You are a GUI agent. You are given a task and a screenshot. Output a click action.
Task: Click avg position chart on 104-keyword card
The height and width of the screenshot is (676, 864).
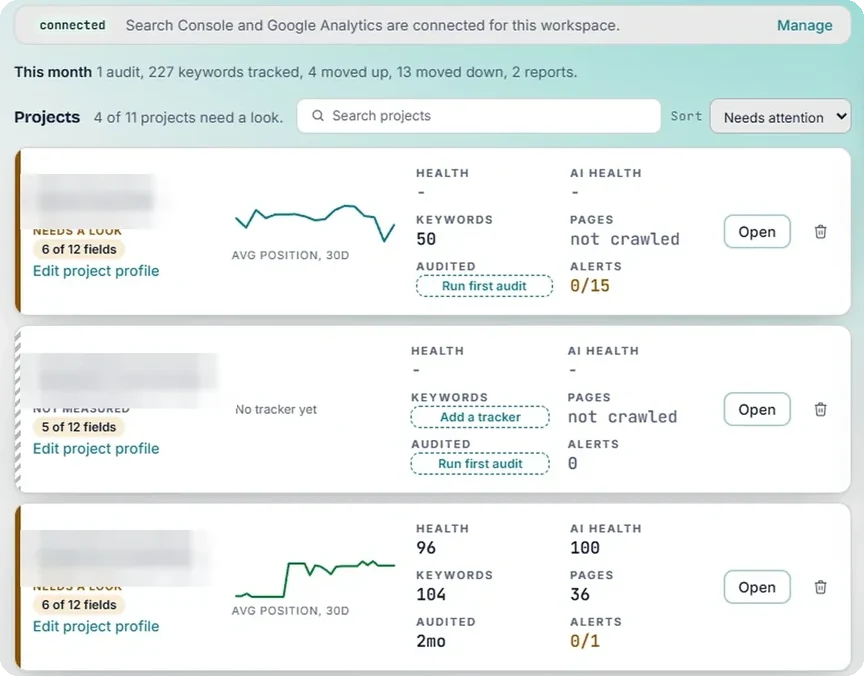(315, 578)
